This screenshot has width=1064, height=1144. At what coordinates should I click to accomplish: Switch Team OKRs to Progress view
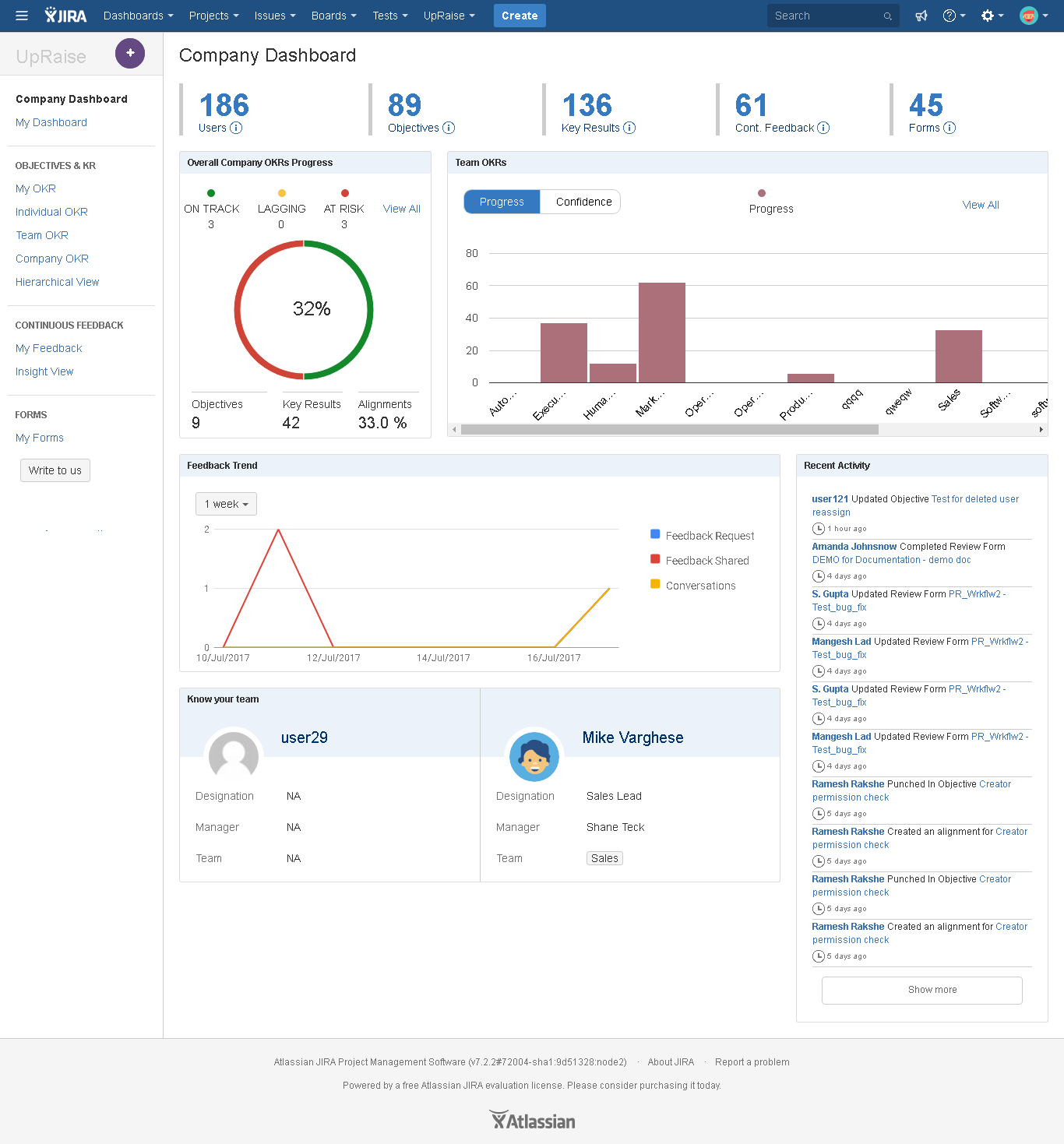click(502, 202)
